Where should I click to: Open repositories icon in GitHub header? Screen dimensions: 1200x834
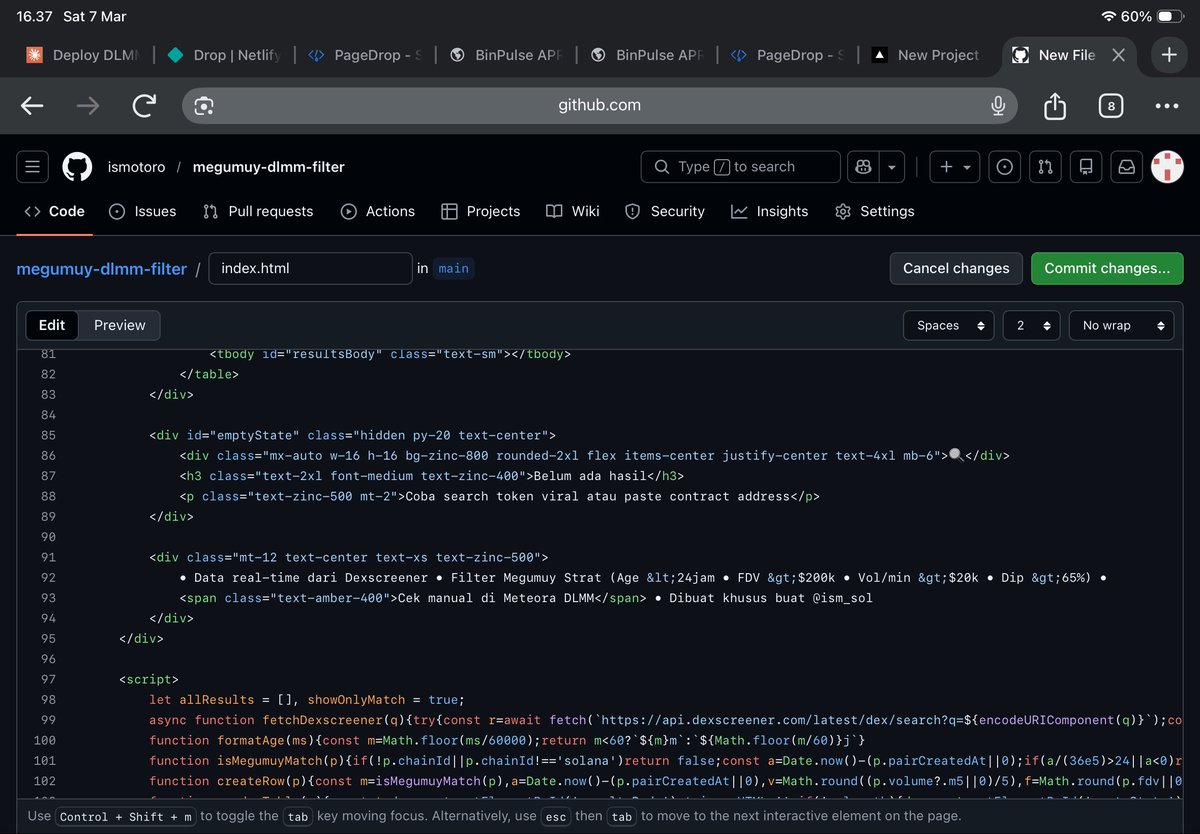(x=1086, y=167)
